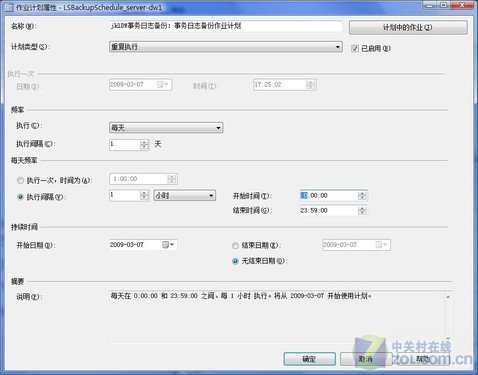
Task: Toggle the 已启用 checkbox
Action: 355,49
